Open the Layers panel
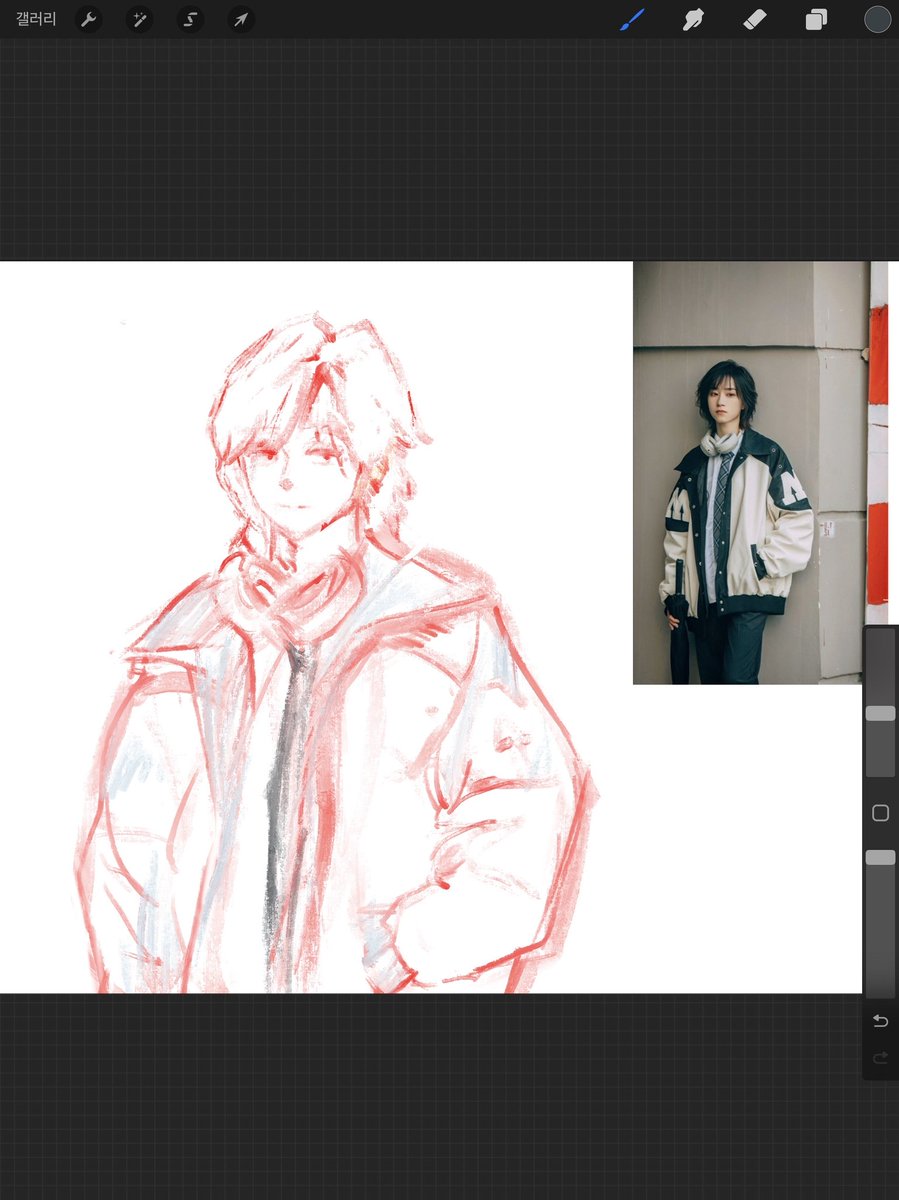899x1200 pixels. [816, 19]
